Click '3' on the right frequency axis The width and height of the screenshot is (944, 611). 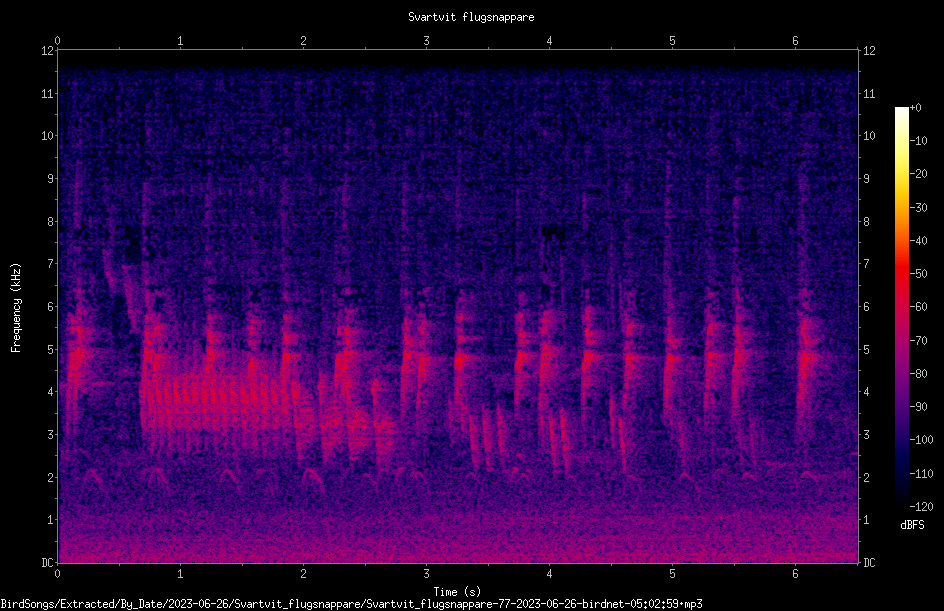coord(866,435)
